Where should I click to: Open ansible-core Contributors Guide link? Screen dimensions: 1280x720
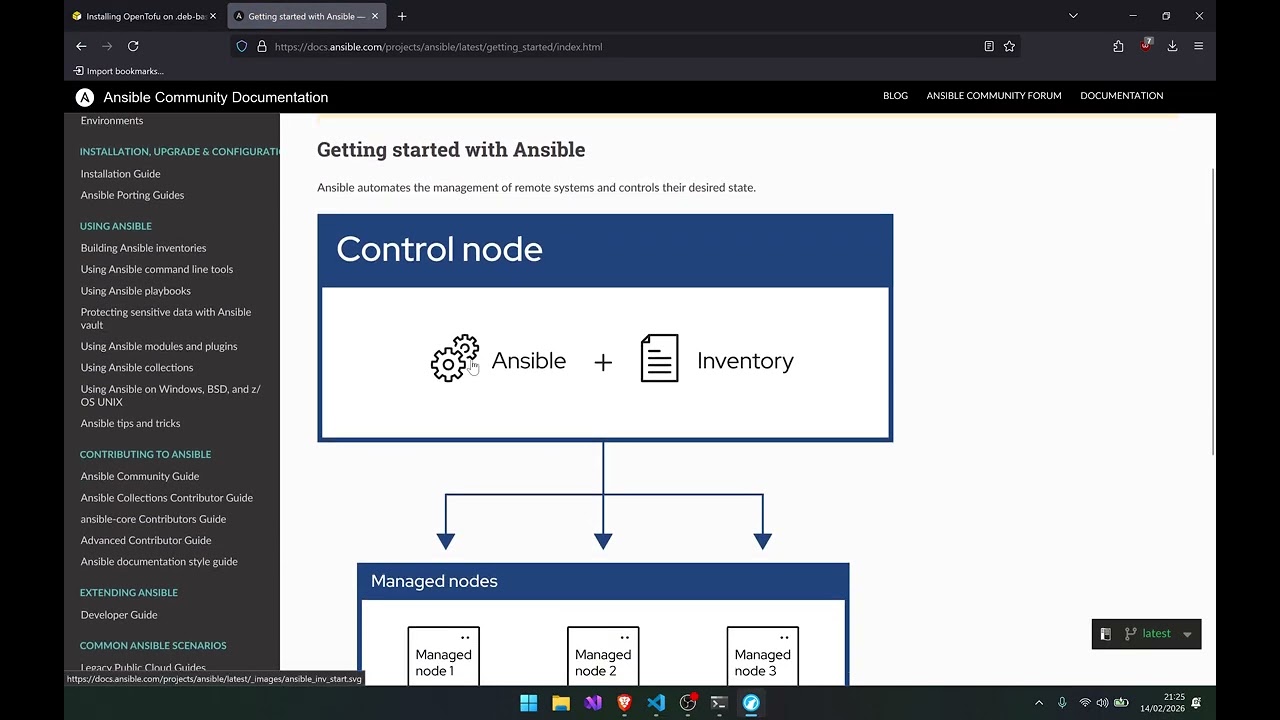tap(153, 519)
